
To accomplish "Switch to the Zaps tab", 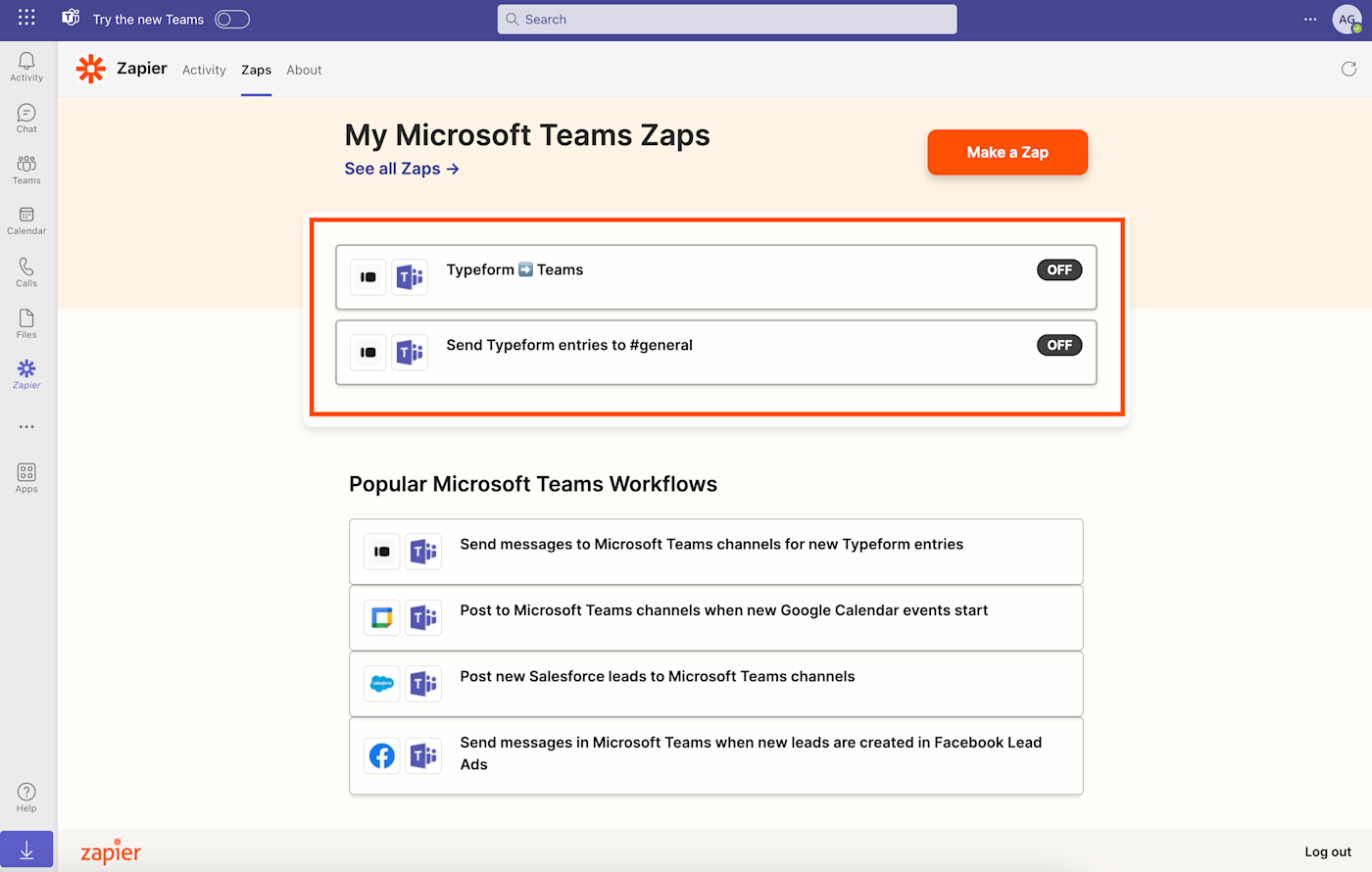I will coord(257,71).
